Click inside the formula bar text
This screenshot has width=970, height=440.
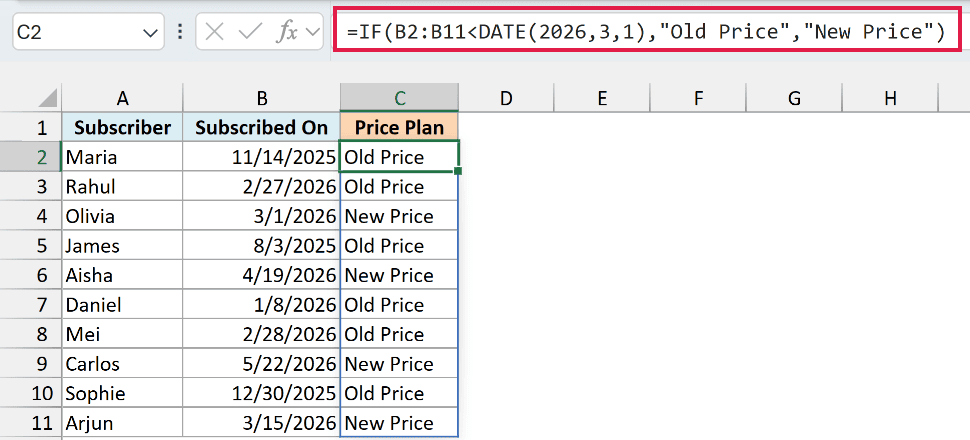click(x=647, y=32)
